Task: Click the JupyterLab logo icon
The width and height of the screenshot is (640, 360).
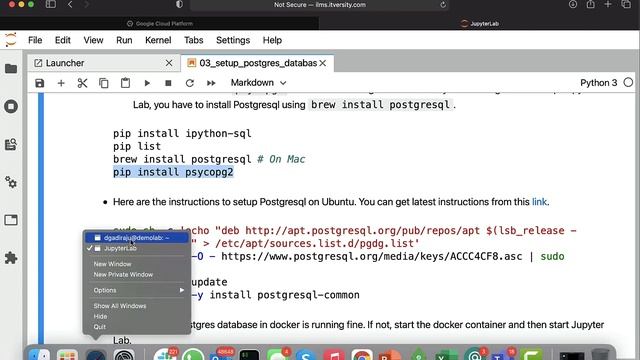Action: coord(11,40)
